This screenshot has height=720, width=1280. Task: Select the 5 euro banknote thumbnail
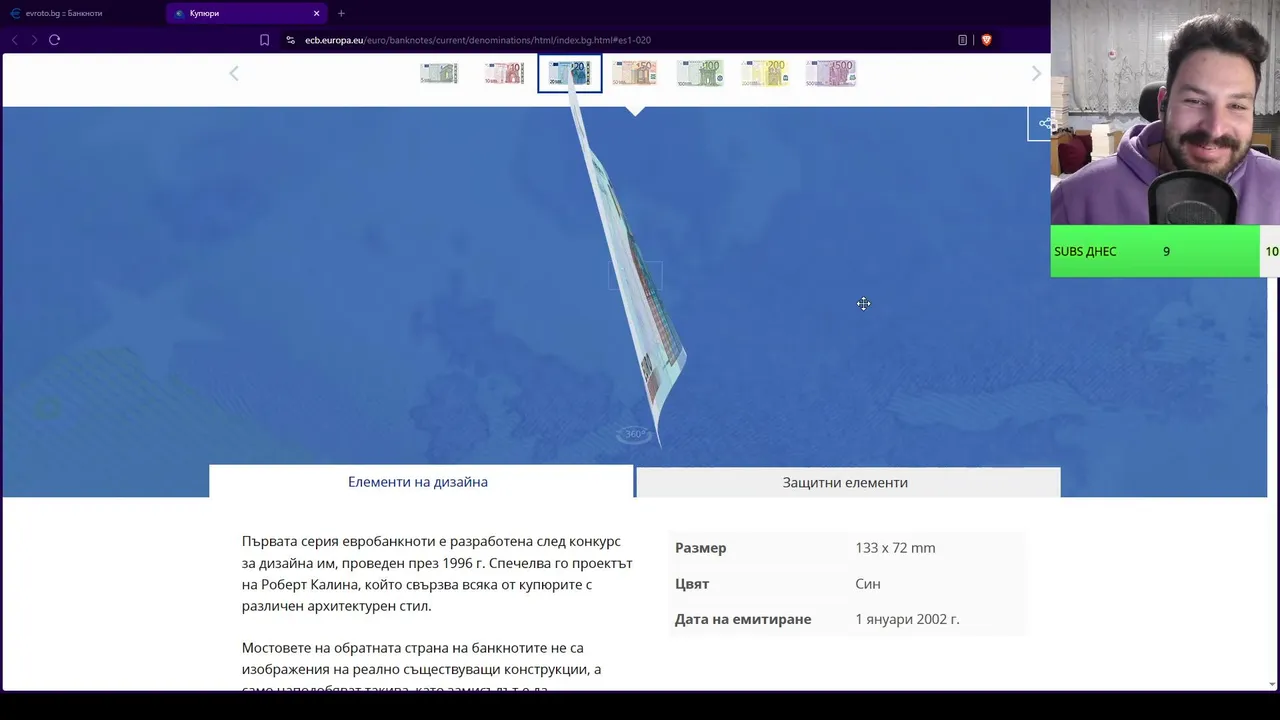pos(438,73)
